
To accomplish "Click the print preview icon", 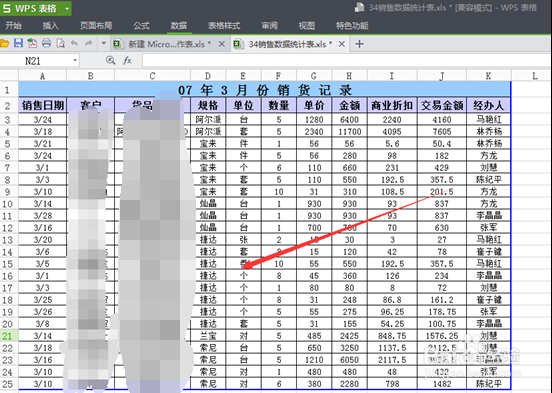I will pyautogui.click(x=61, y=43).
